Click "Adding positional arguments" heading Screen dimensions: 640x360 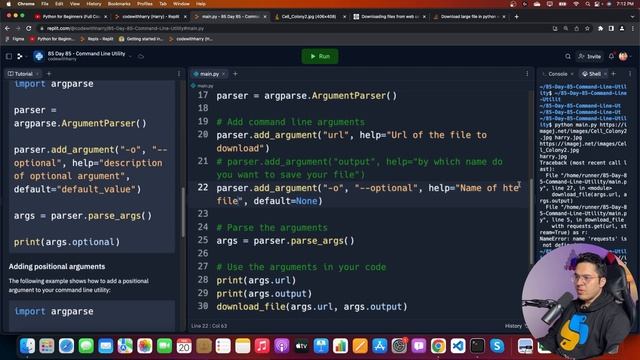(57, 267)
